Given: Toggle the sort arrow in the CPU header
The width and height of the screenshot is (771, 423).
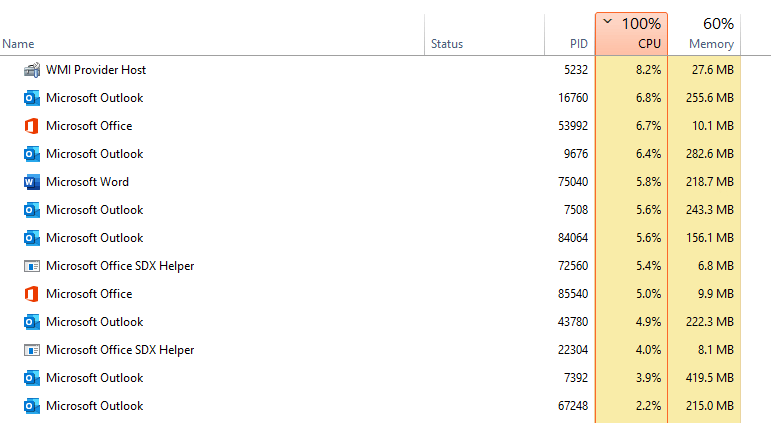Looking at the screenshot, I should 608,21.
